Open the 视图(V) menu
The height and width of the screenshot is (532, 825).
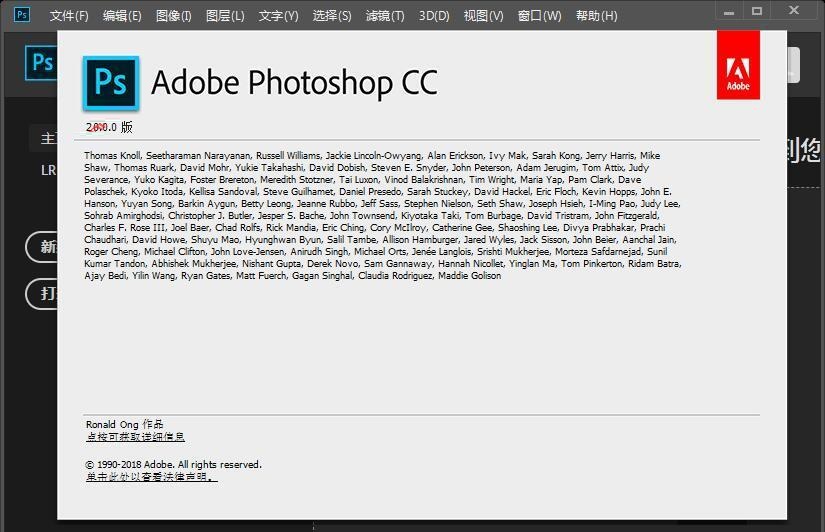484,16
